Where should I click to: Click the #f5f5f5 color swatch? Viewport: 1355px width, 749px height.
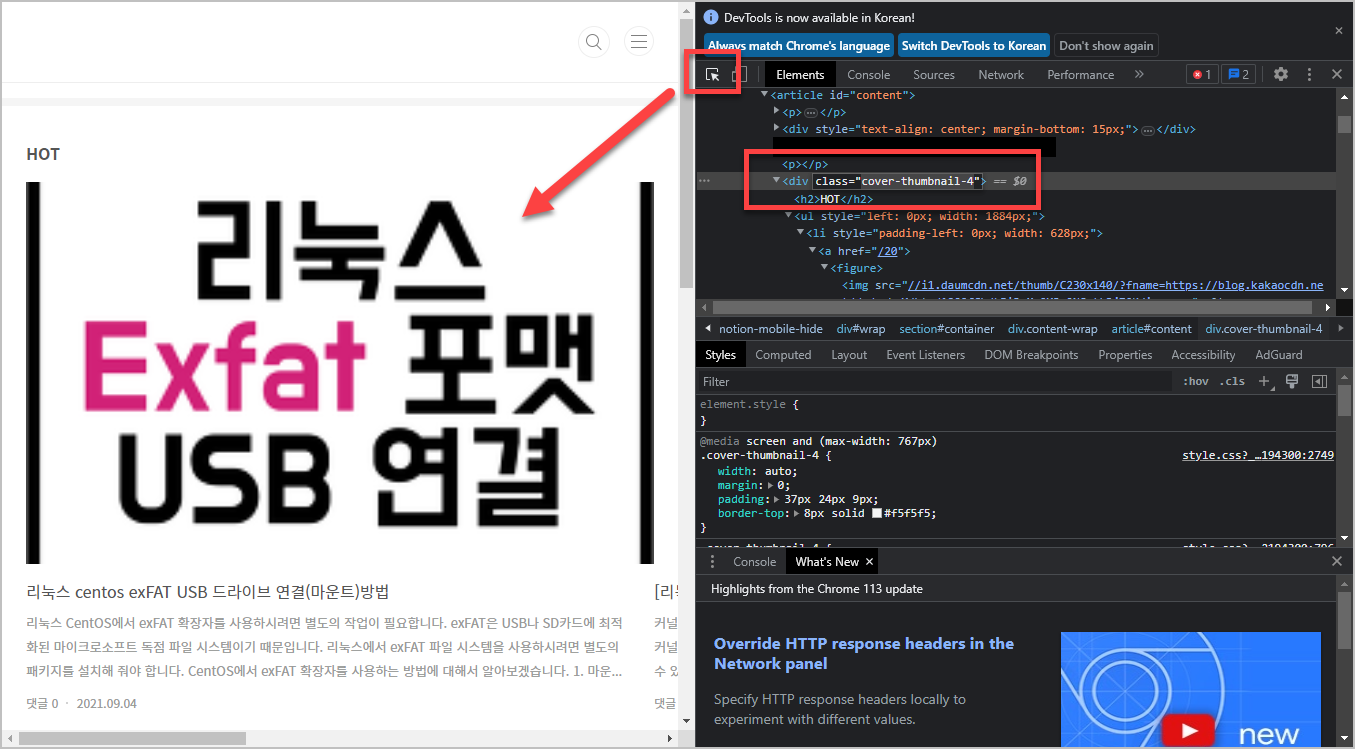(877, 513)
